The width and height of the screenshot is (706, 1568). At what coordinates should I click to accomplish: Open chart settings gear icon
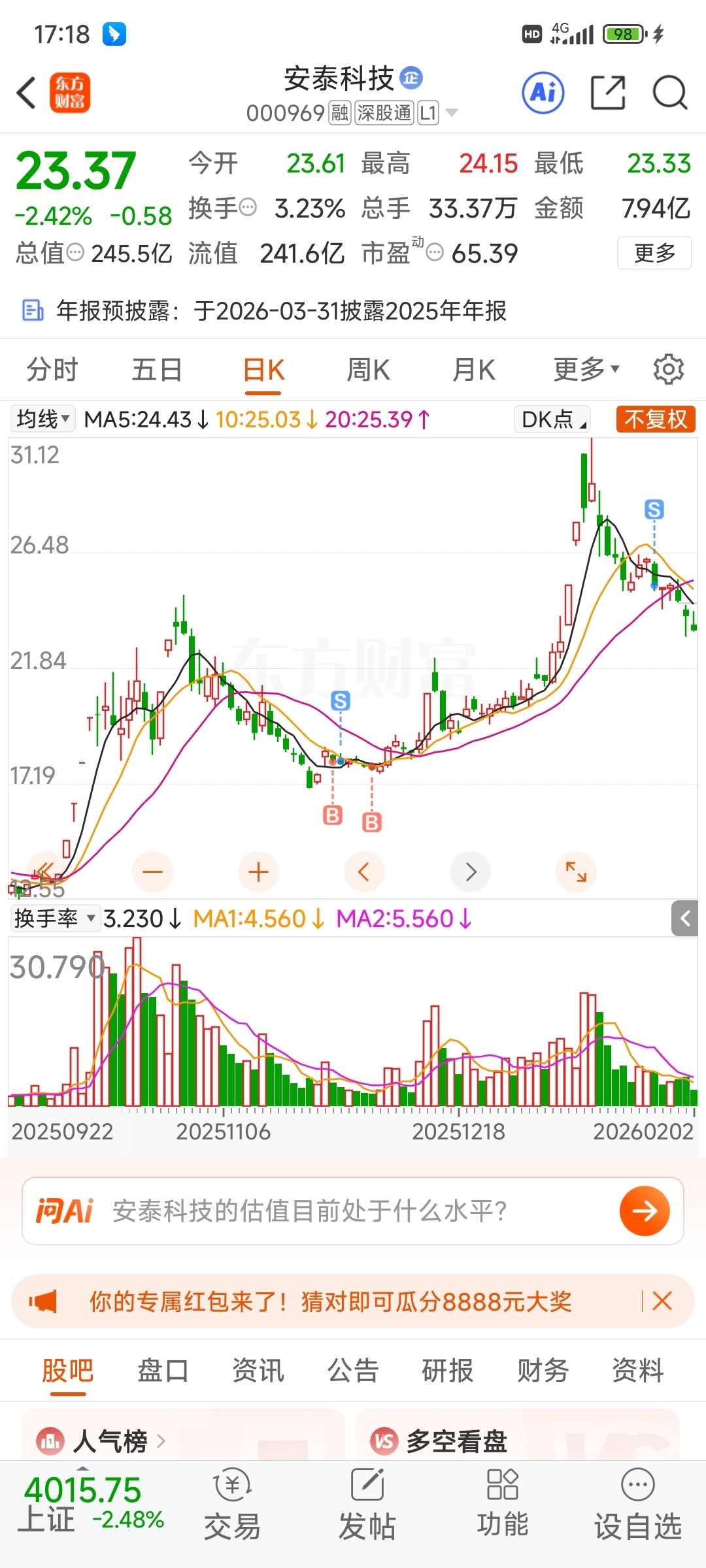[669, 370]
